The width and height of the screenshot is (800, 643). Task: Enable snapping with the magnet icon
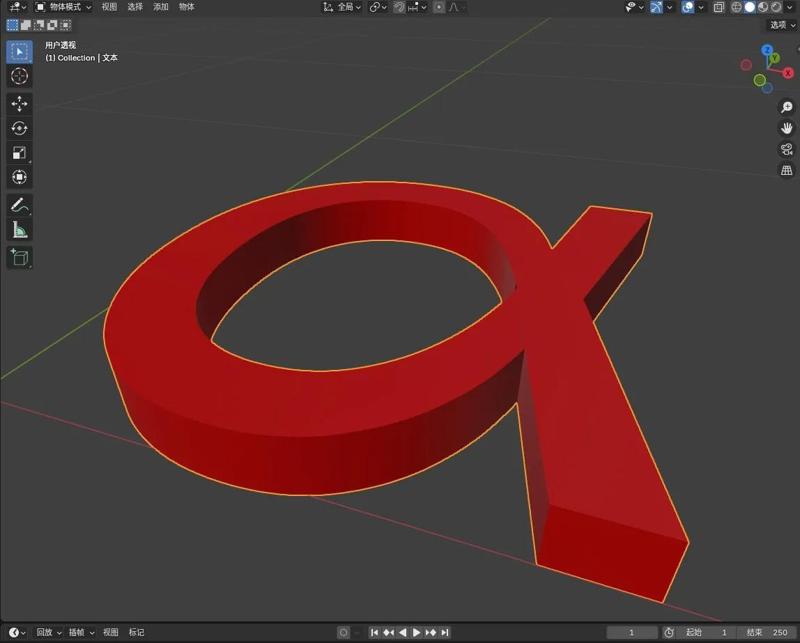398,8
